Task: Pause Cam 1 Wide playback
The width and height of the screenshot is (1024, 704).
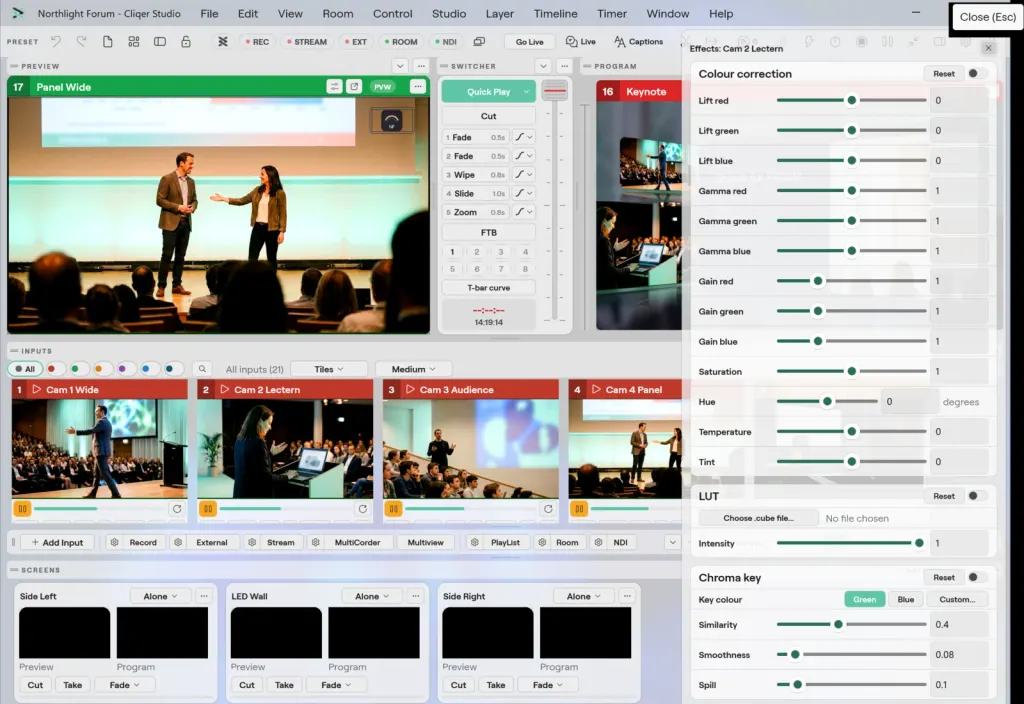Action: (x=22, y=509)
